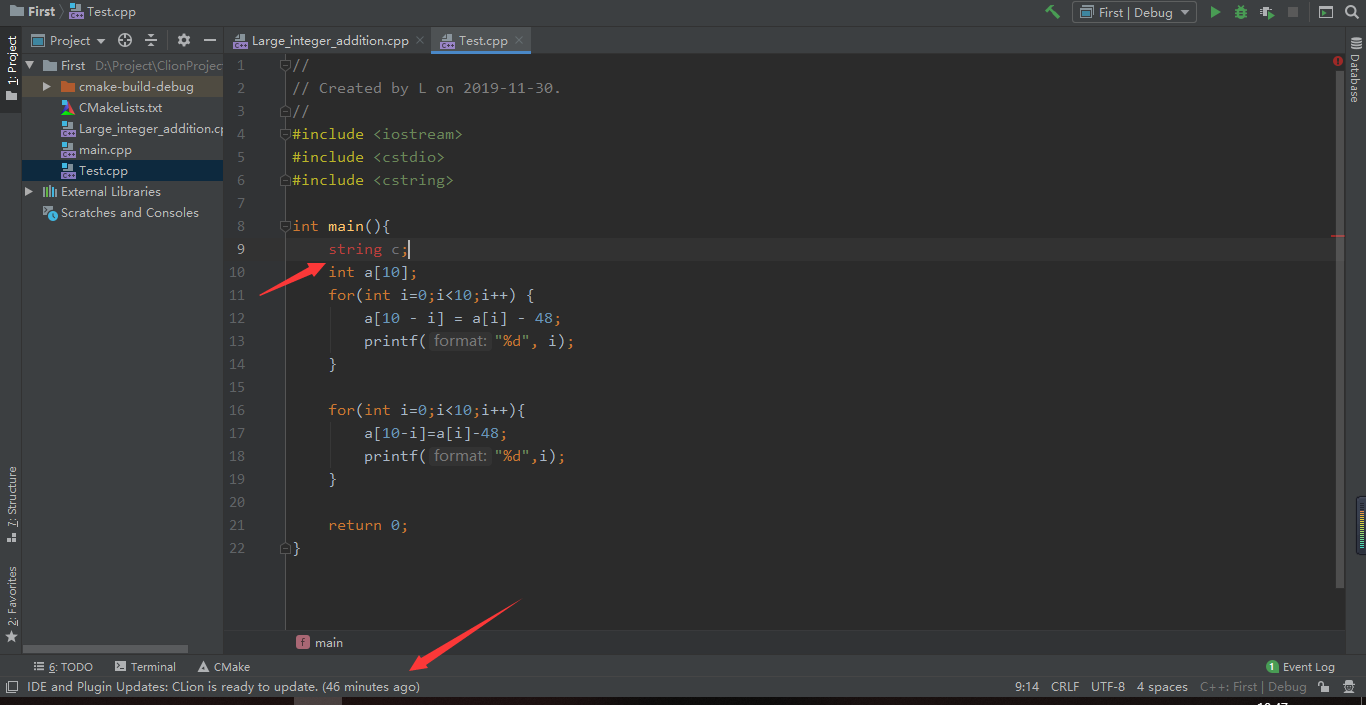Run with coverage icon

click(1267, 12)
